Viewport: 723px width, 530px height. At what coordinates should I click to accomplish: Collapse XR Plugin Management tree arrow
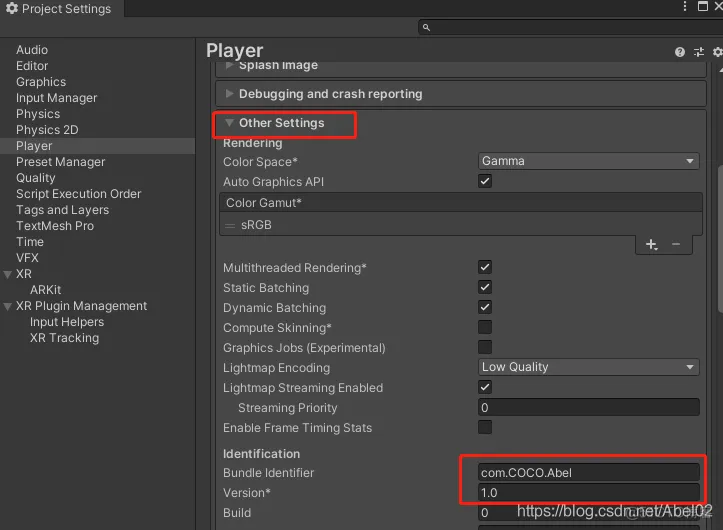click(7, 306)
